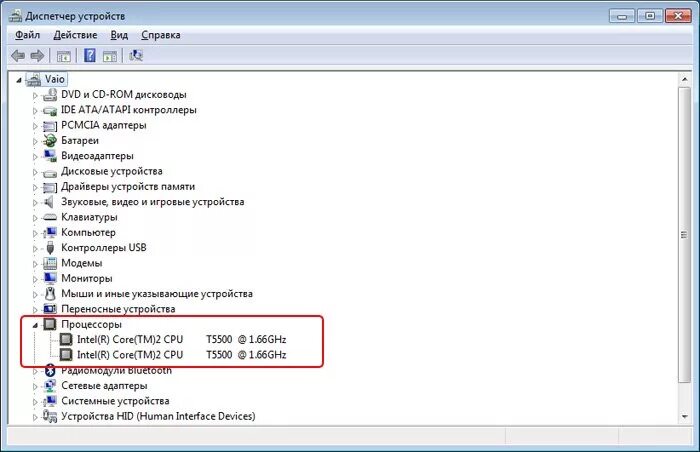The width and height of the screenshot is (700, 452).
Task: Open the Действие menu
Action: (75, 35)
